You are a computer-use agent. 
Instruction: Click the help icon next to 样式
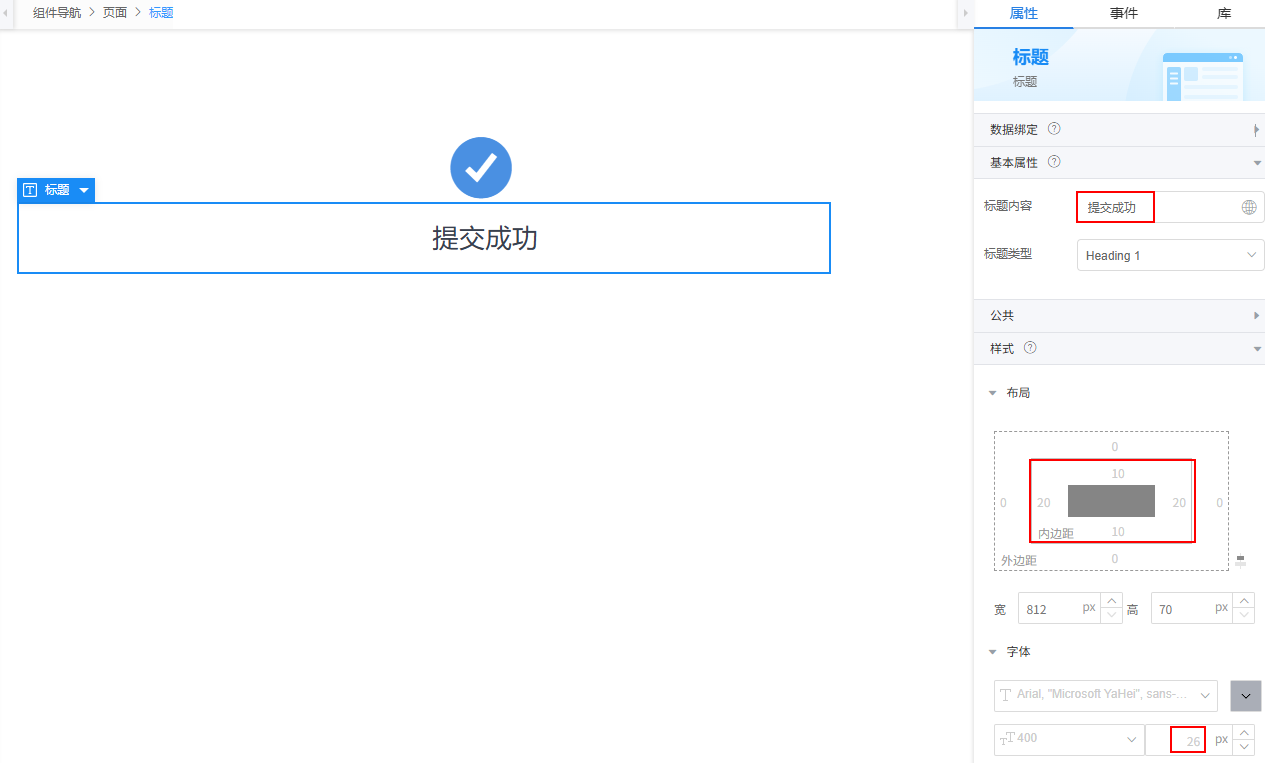(1030, 348)
